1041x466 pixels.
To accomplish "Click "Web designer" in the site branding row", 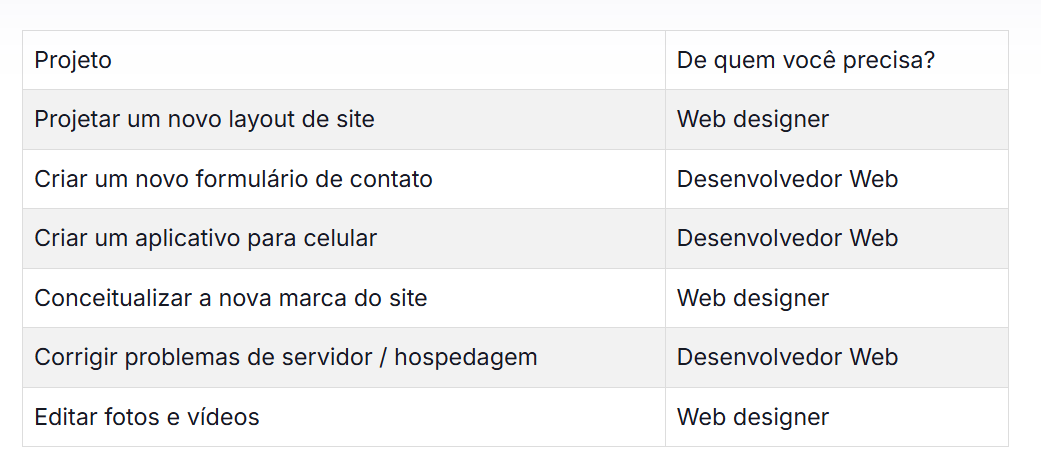I will coord(753,298).
